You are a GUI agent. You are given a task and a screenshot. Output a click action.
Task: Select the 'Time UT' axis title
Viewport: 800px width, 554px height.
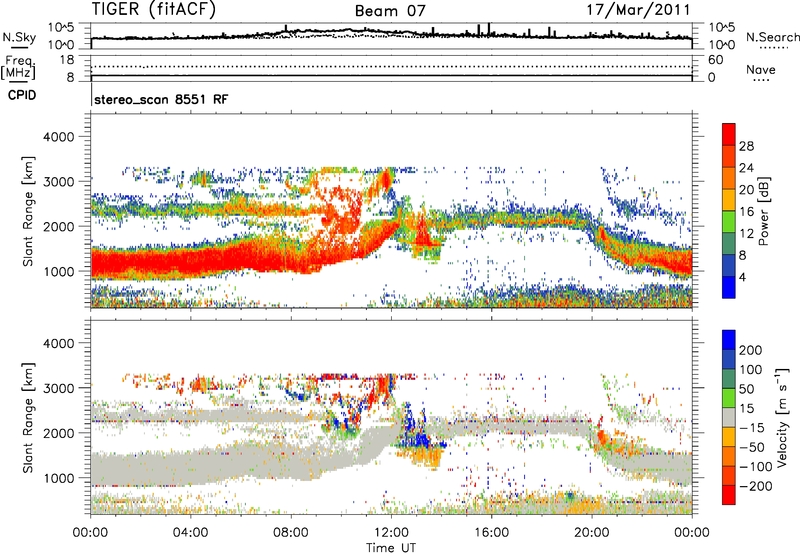tap(391, 548)
